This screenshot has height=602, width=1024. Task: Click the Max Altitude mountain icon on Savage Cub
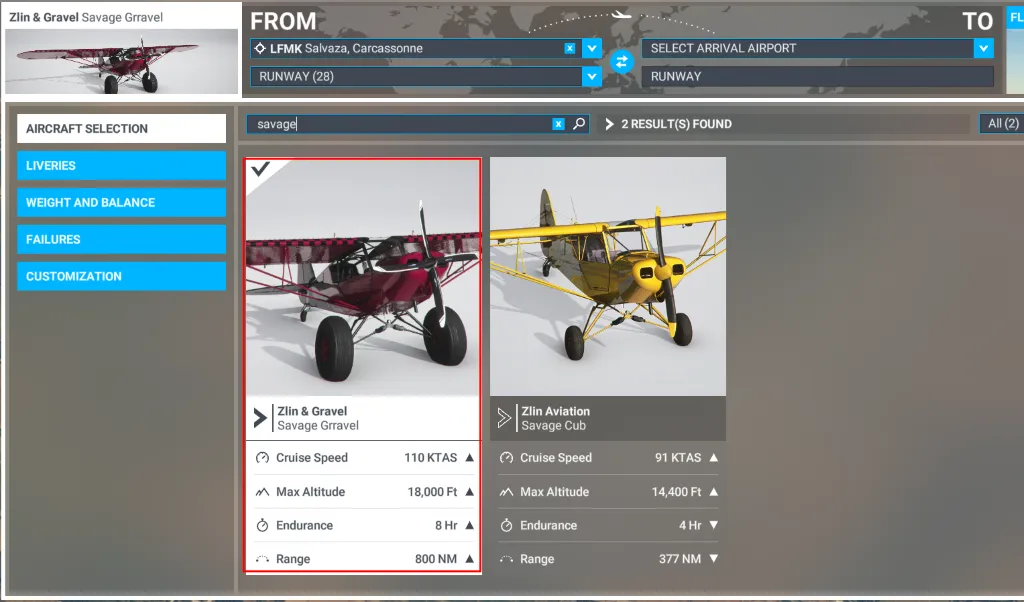tap(506, 491)
